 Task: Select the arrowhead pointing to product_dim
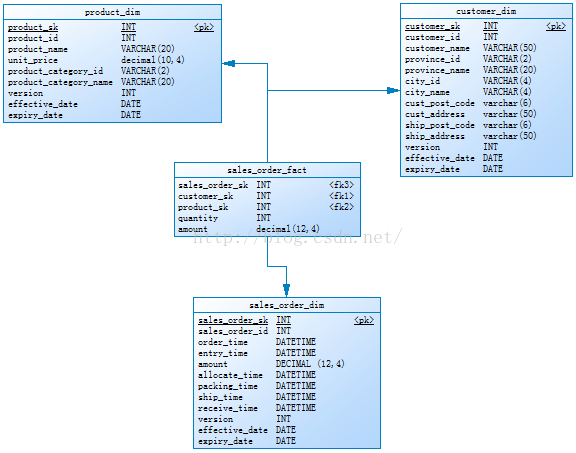pos(229,64)
